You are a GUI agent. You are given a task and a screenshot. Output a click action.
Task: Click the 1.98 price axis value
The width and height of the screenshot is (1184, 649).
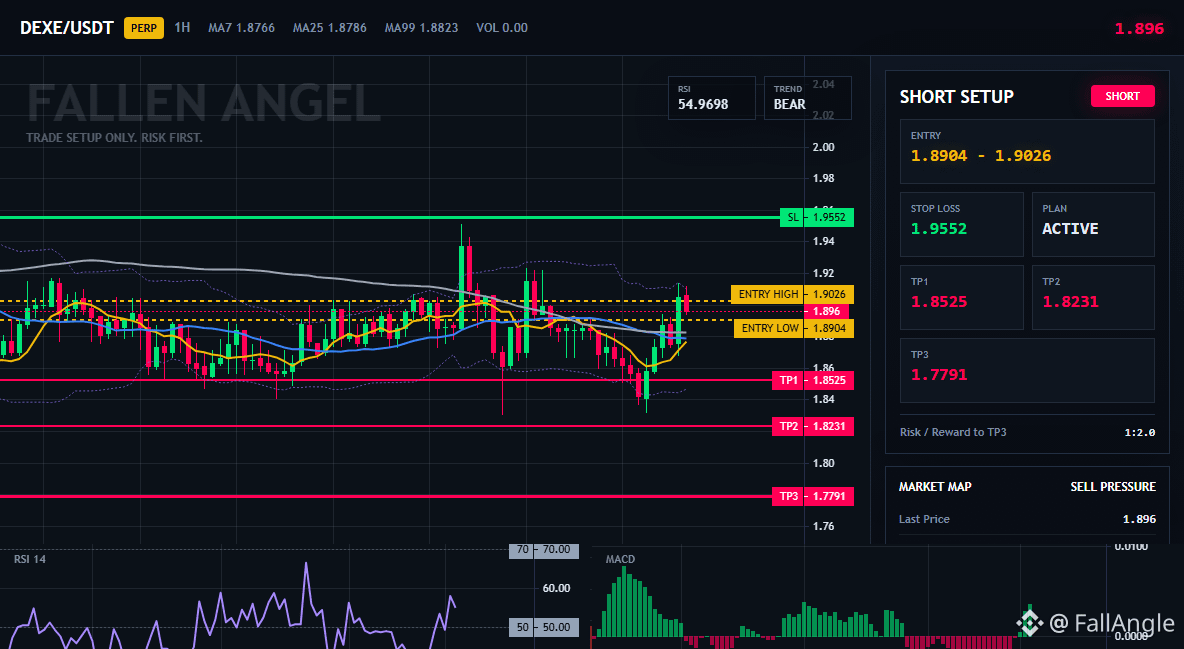point(823,178)
